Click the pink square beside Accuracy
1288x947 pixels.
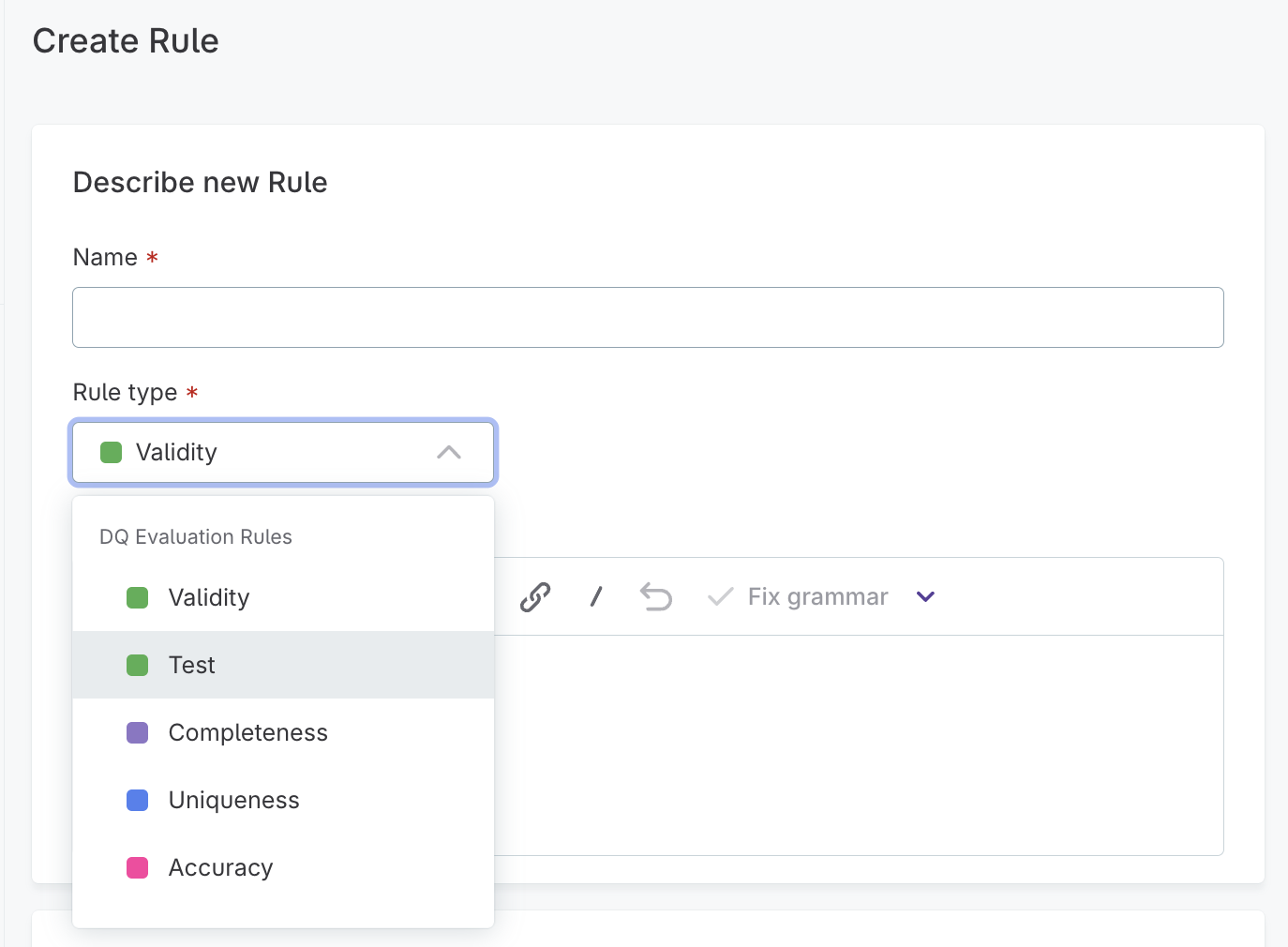pos(137,867)
